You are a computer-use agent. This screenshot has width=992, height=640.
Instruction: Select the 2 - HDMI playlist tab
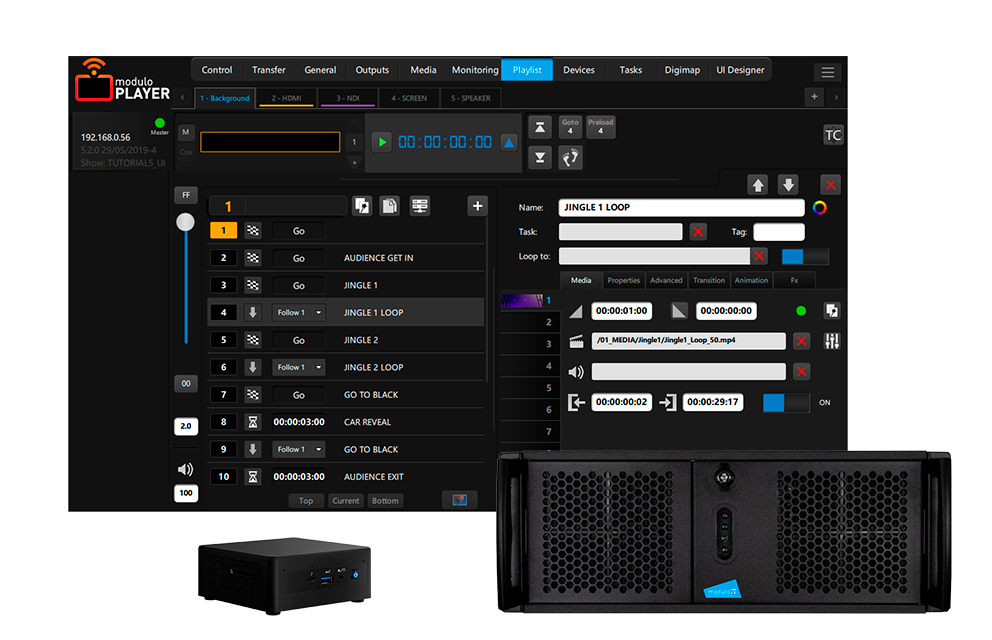click(x=287, y=98)
